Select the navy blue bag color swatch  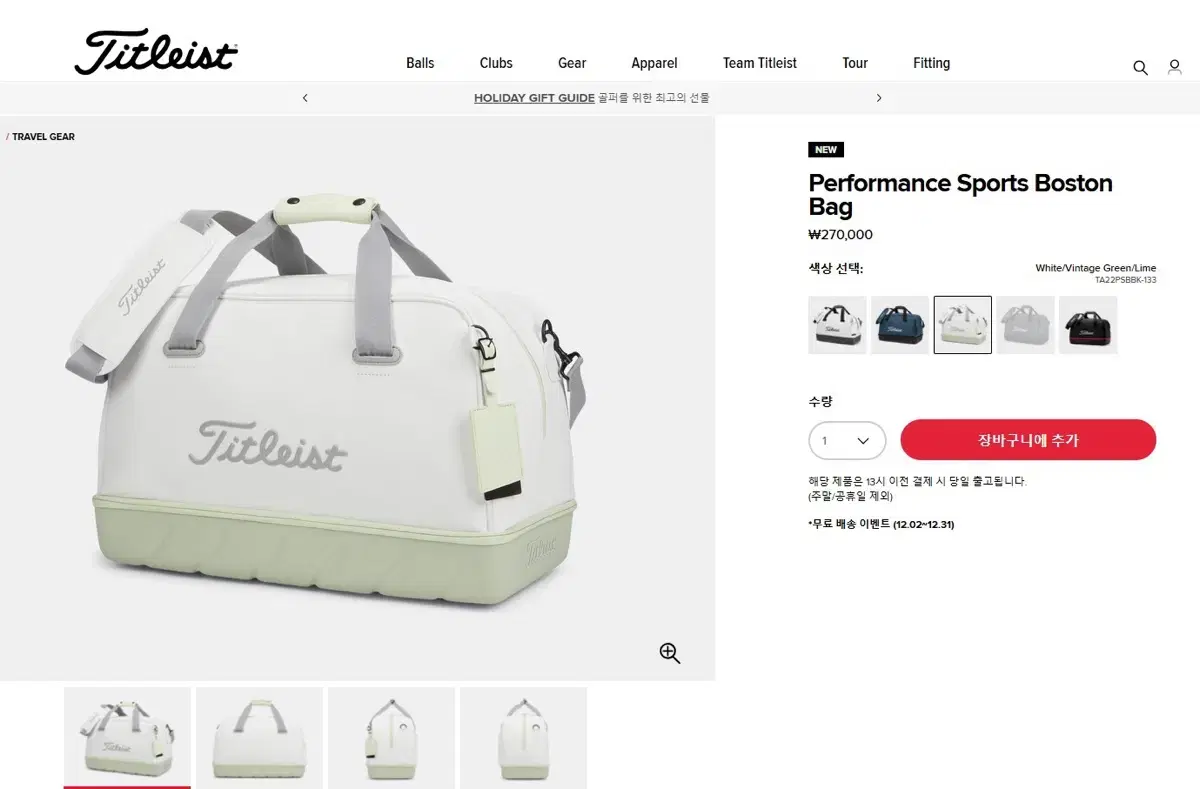(900, 325)
